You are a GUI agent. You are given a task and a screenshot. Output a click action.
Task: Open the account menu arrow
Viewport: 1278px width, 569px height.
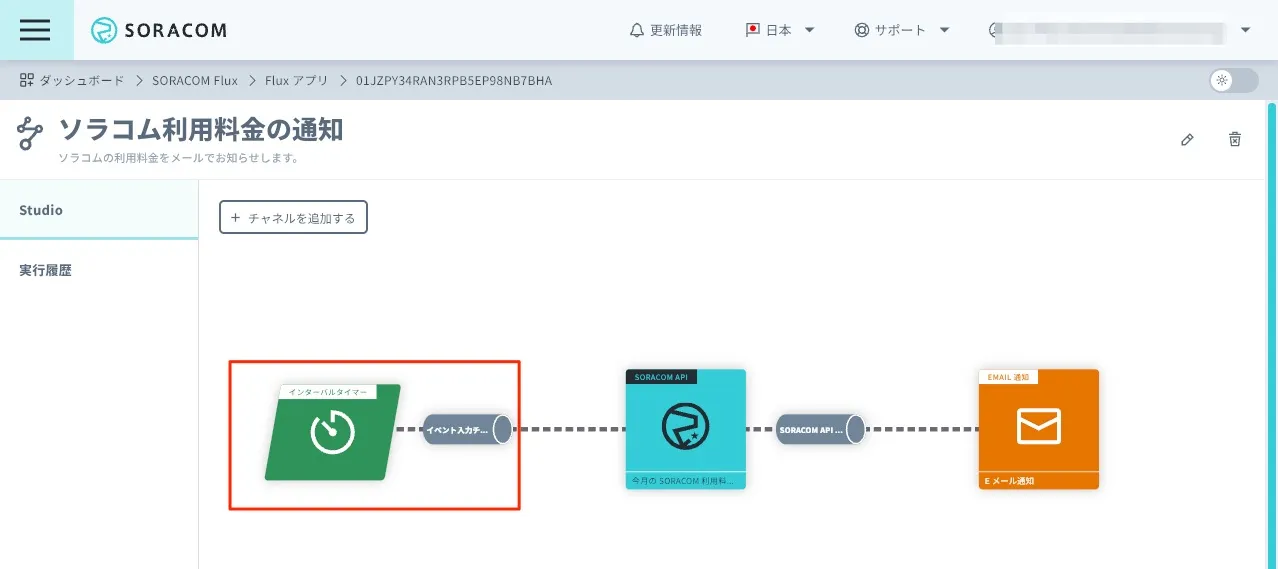(x=1245, y=30)
